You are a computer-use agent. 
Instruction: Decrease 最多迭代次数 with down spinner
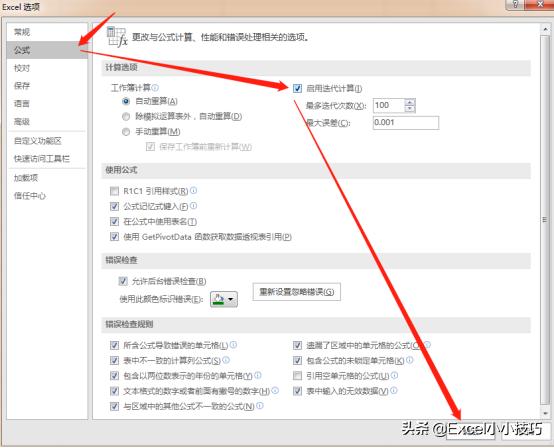pos(410,108)
